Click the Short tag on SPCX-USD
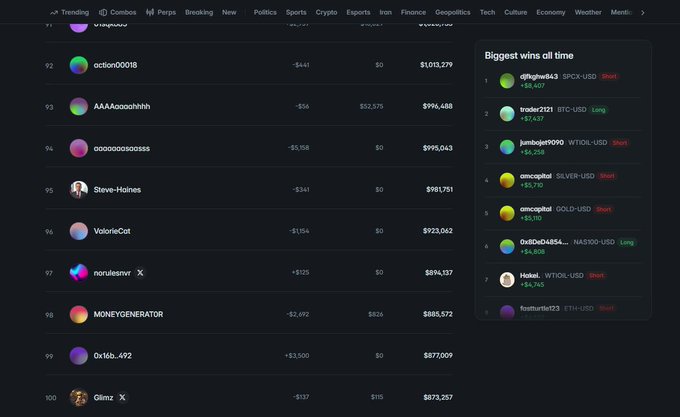 click(609, 76)
